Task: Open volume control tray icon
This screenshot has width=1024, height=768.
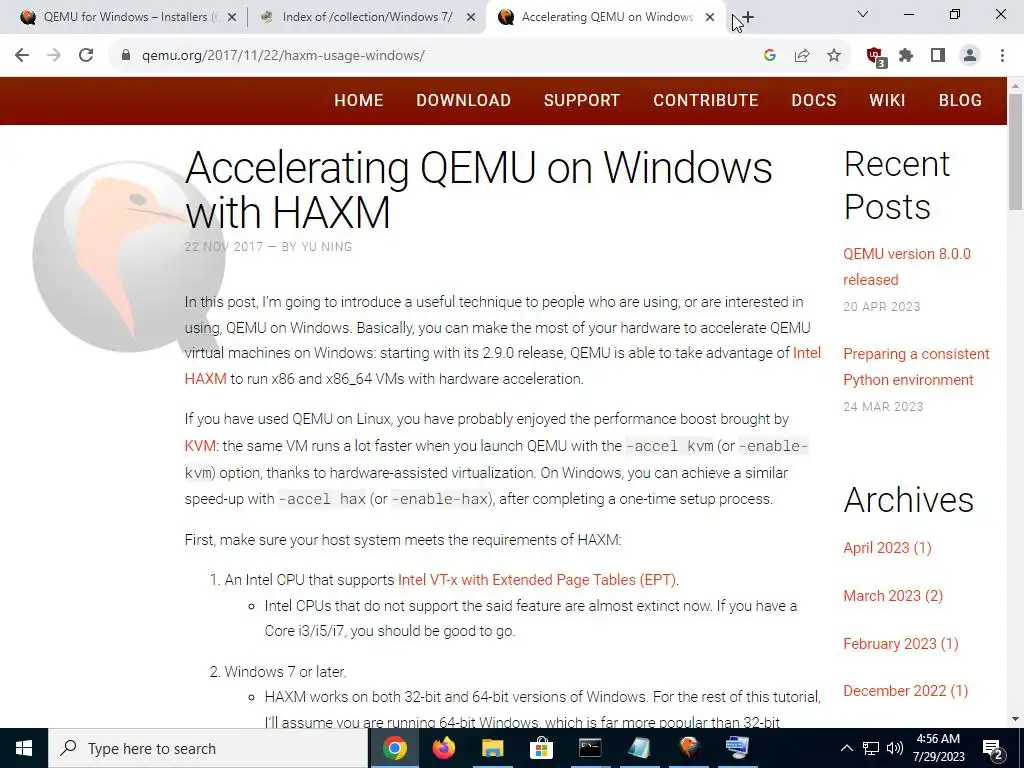Action: tap(895, 748)
